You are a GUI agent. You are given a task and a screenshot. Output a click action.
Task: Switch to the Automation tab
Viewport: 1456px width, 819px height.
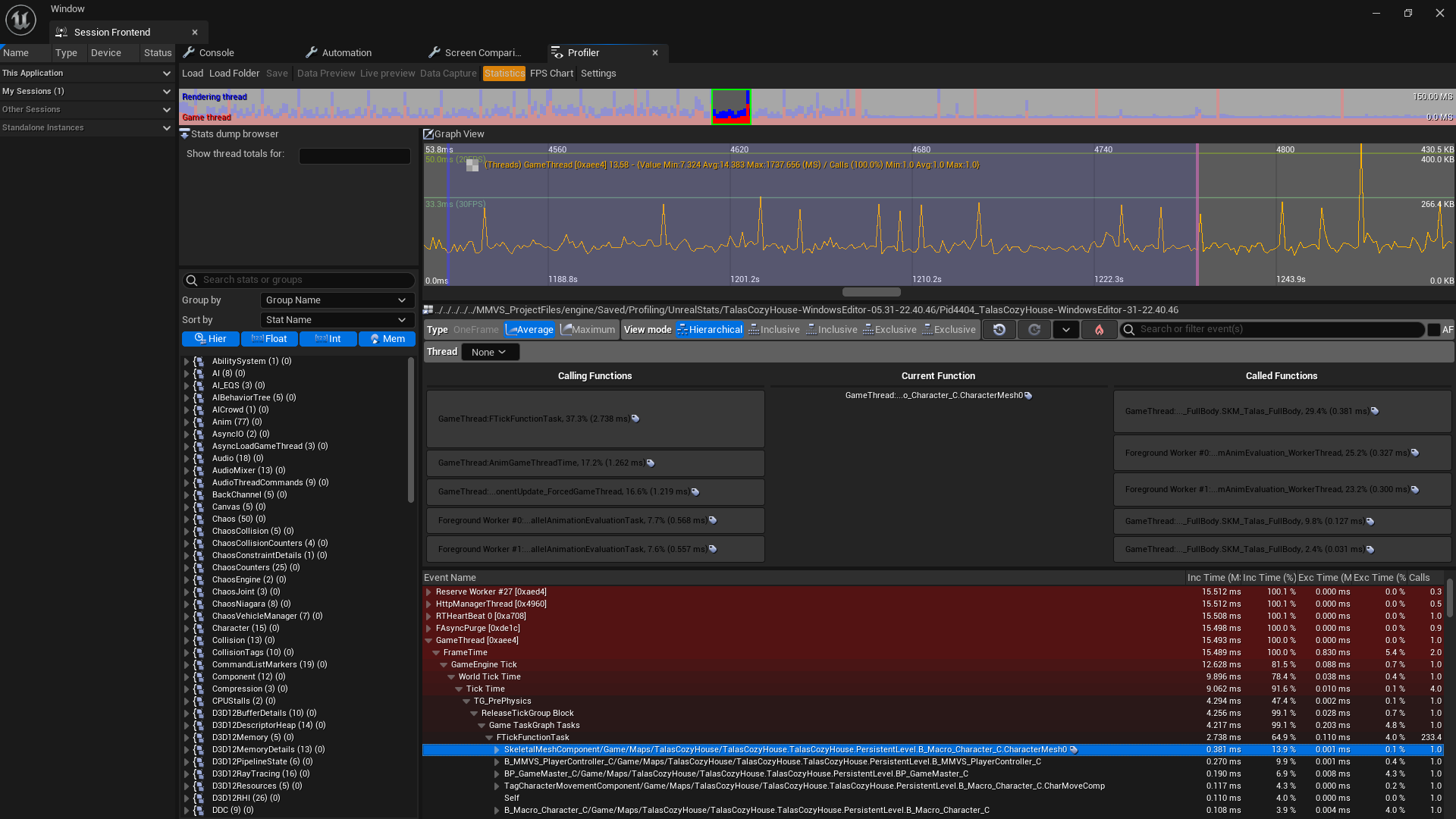[347, 52]
